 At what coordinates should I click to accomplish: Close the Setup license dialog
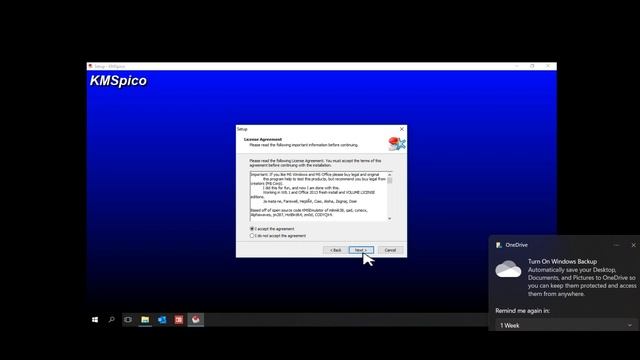point(402,129)
